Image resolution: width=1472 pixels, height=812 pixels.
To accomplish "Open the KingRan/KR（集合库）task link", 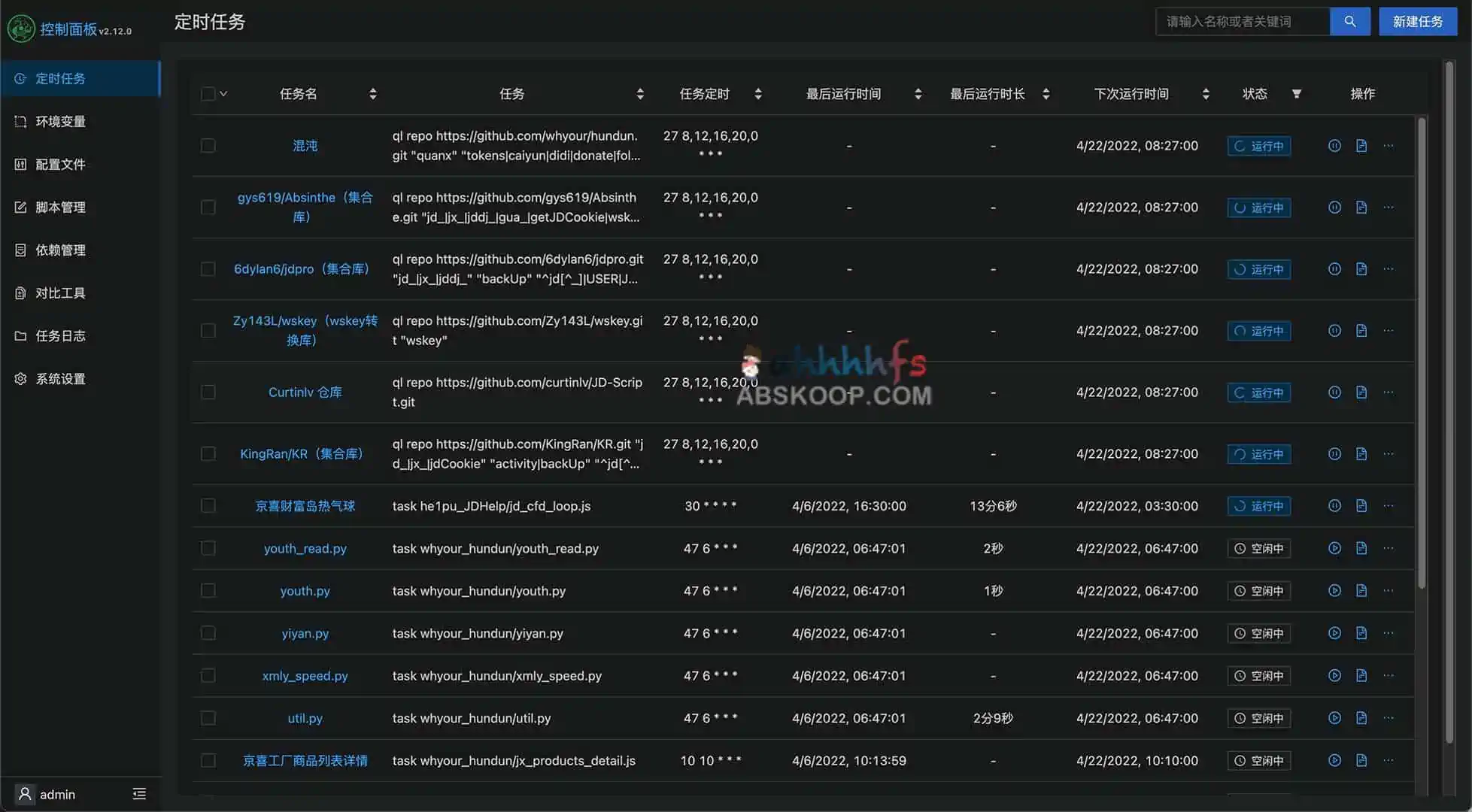I will click(x=301, y=454).
